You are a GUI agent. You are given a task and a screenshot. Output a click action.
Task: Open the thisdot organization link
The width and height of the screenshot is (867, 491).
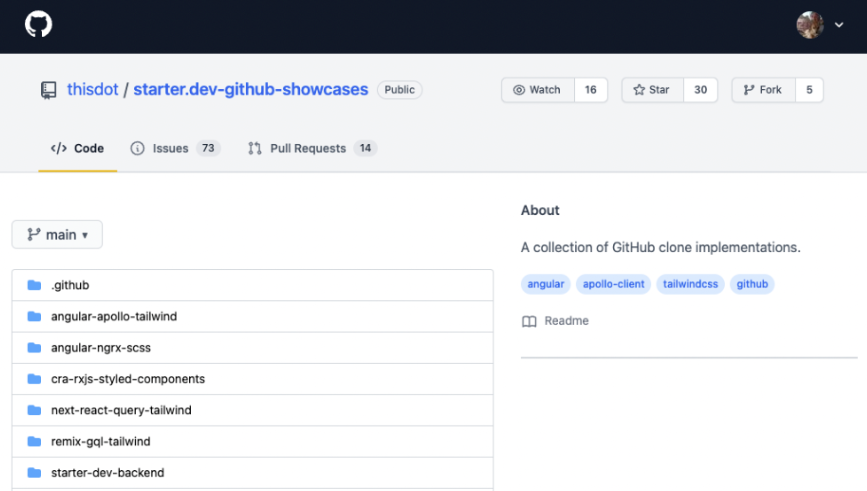(x=92, y=89)
